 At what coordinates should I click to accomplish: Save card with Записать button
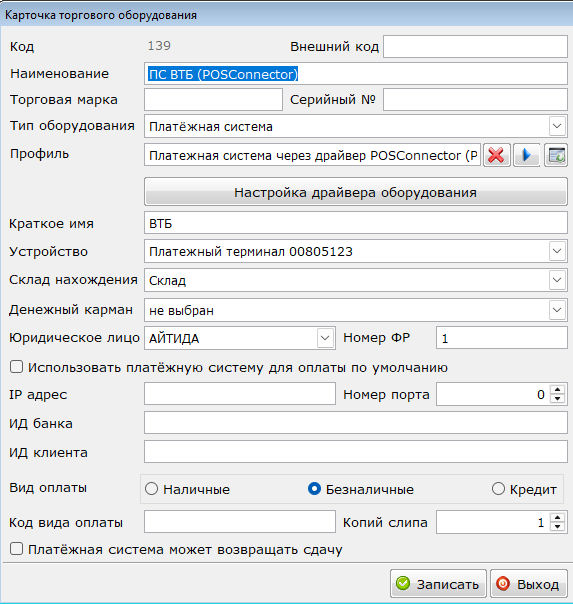click(438, 584)
